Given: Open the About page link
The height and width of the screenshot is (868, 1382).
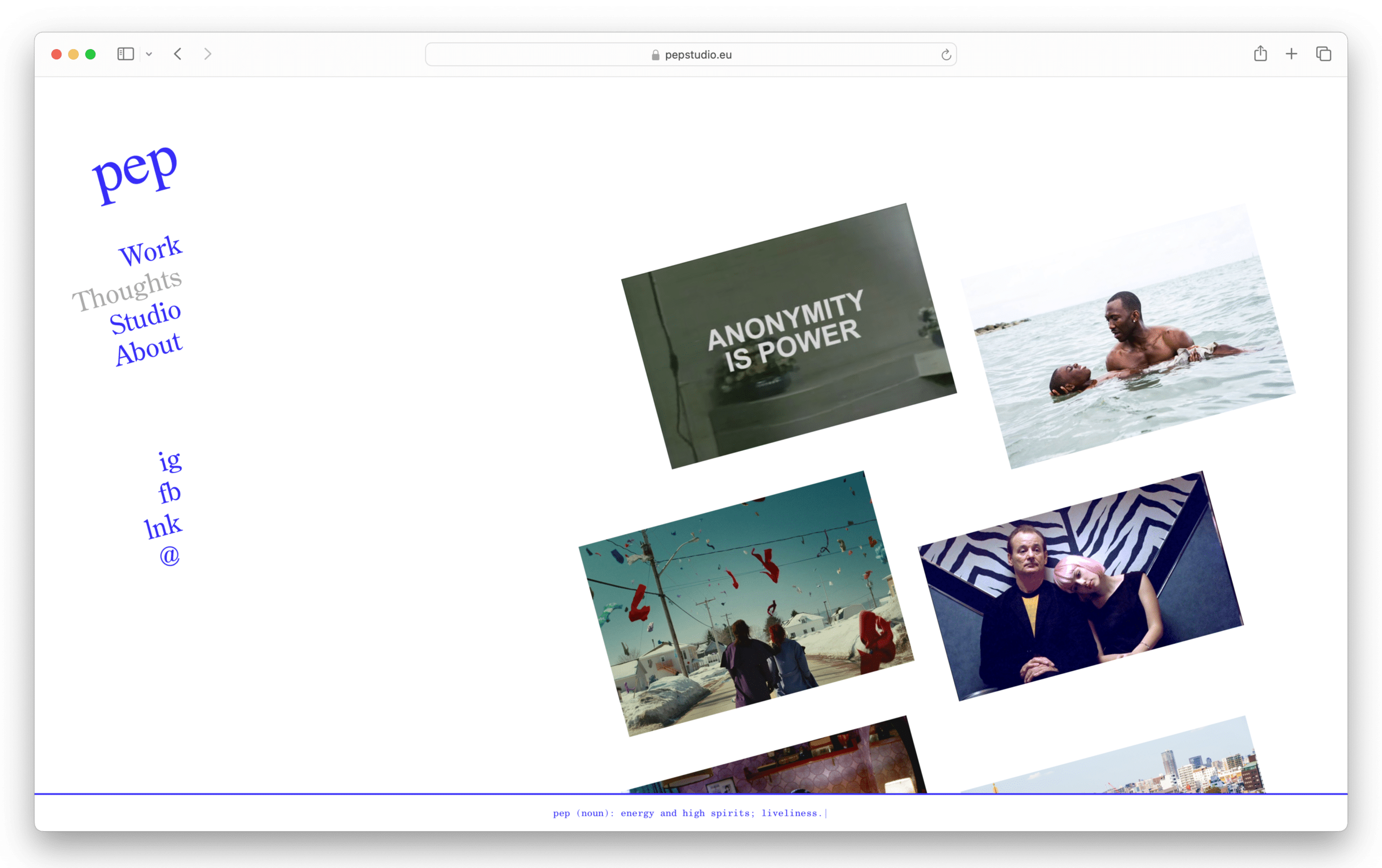Looking at the screenshot, I should pos(148,349).
